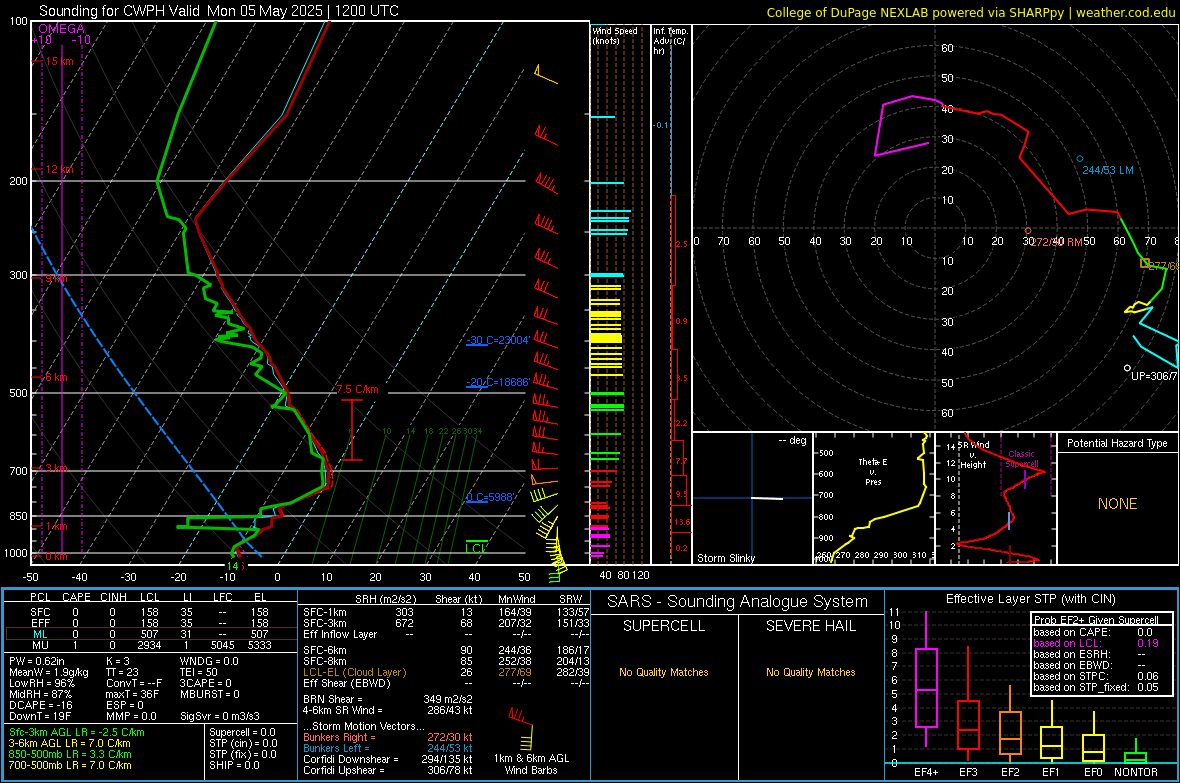The height and width of the screenshot is (783, 1180).
Task: Click the "PW = 0.62in" value
Action: (x=37, y=661)
